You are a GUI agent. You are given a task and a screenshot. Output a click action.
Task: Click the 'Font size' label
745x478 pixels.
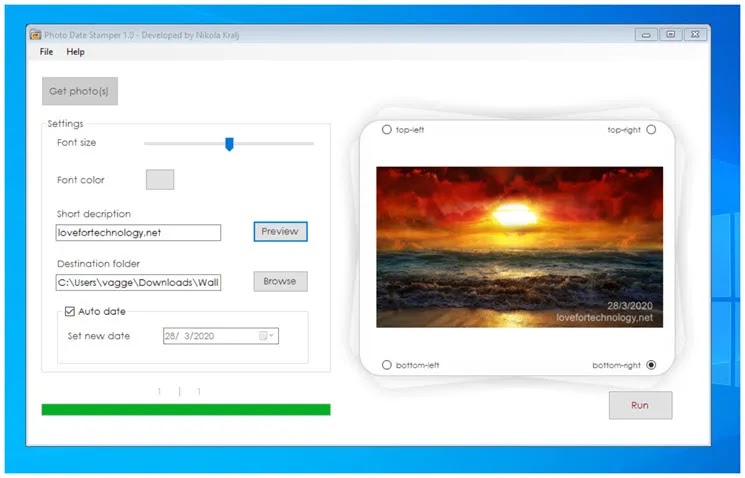[x=76, y=143]
